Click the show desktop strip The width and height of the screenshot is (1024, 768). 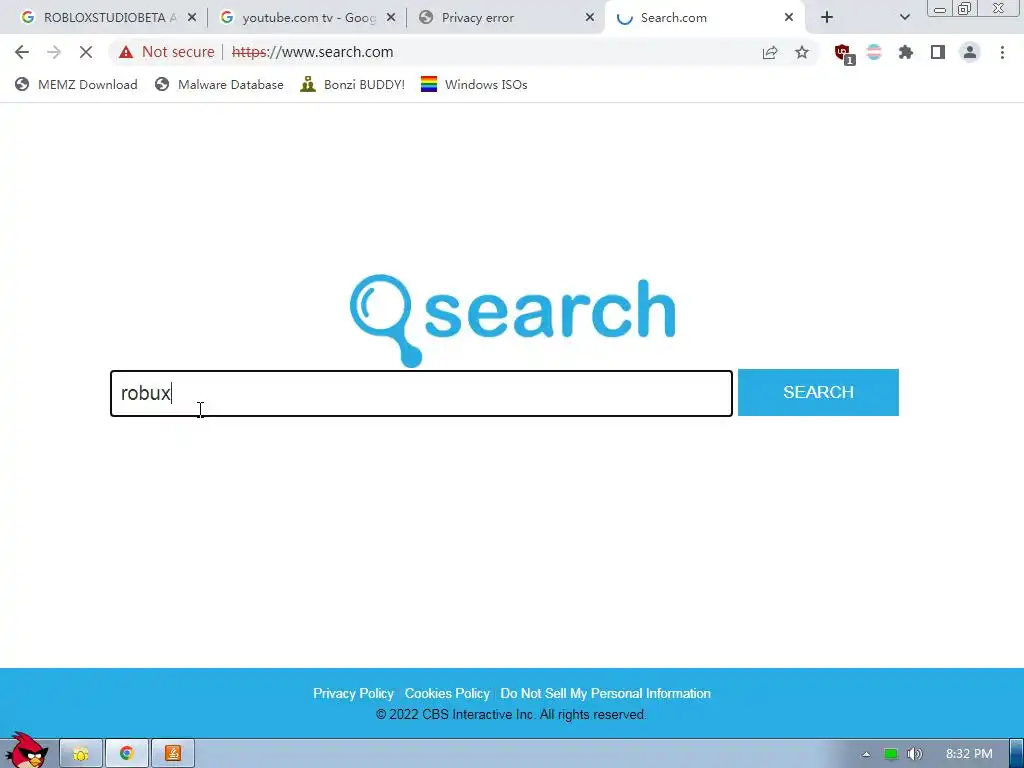tap(1017, 754)
